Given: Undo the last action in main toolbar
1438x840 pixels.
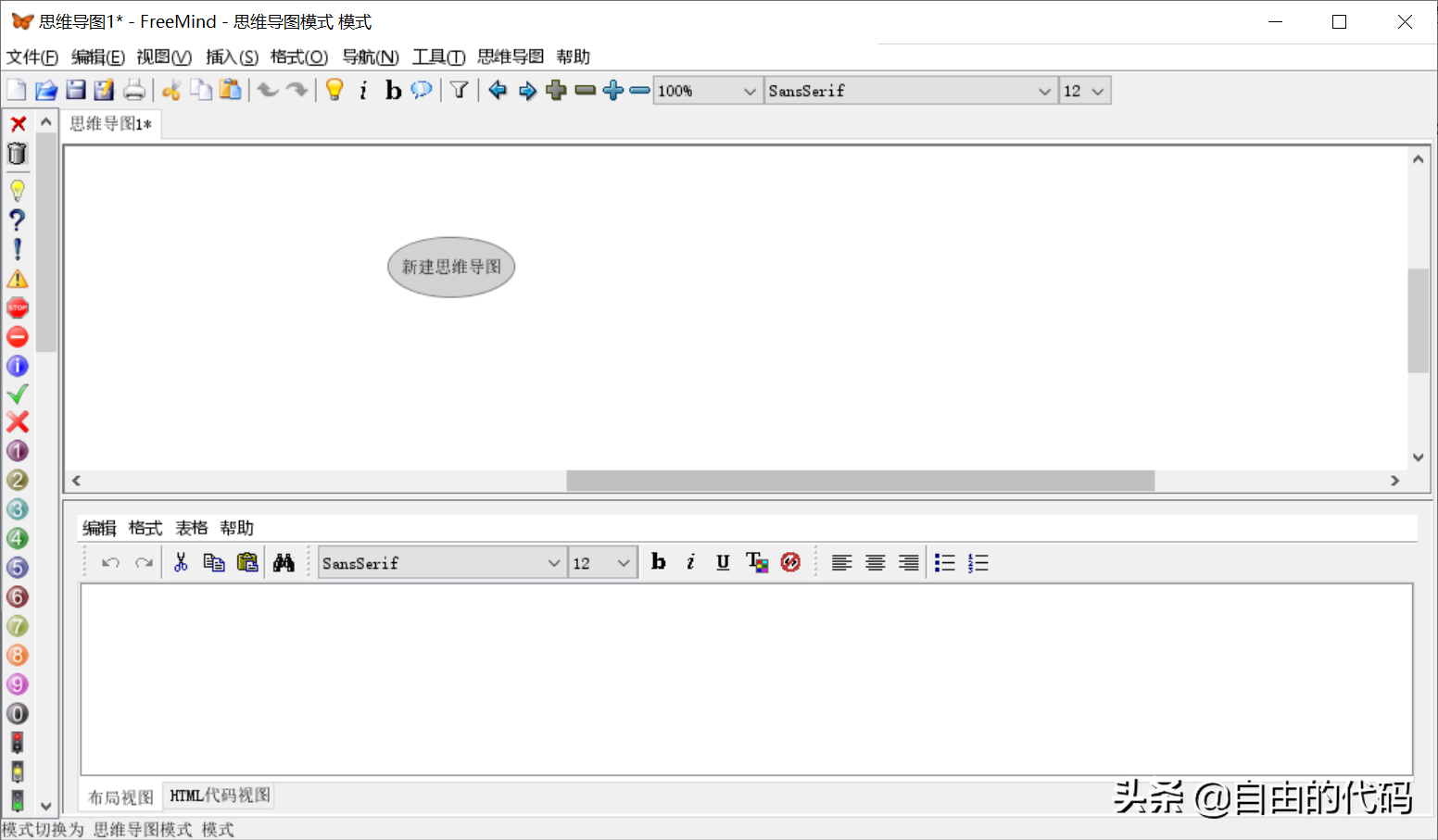Looking at the screenshot, I should (268, 90).
